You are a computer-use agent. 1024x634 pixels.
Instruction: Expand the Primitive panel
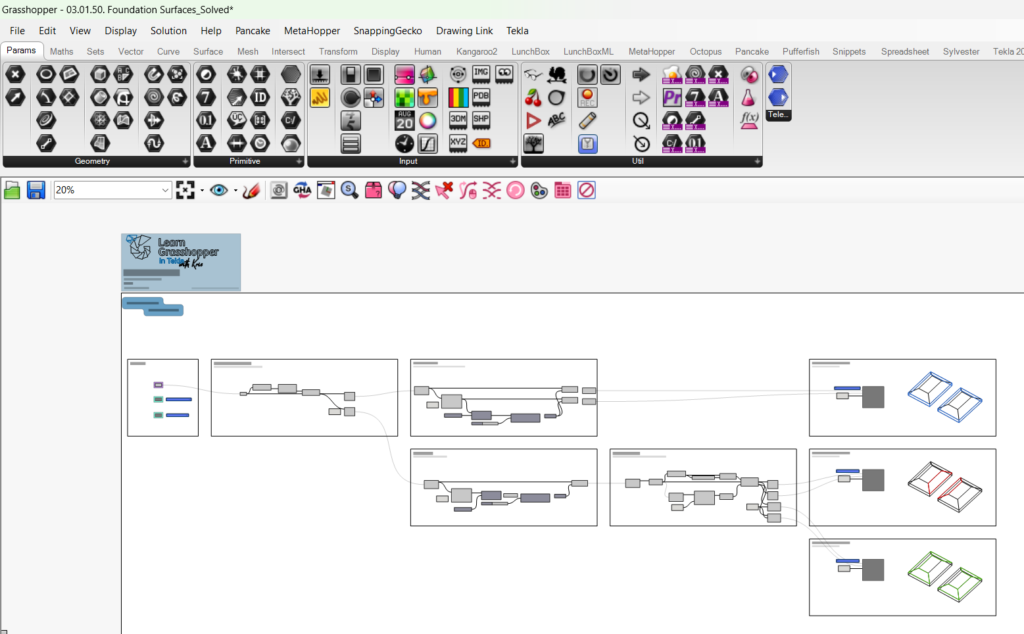click(299, 161)
